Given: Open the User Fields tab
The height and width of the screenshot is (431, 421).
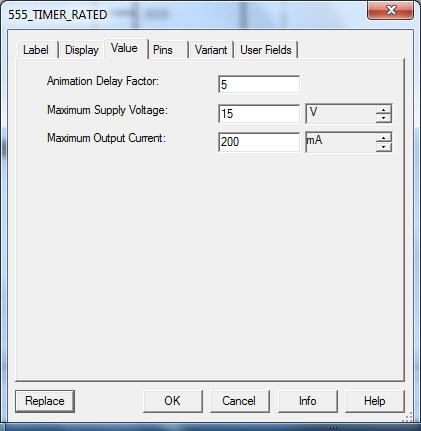Looking at the screenshot, I should click(x=266, y=50).
